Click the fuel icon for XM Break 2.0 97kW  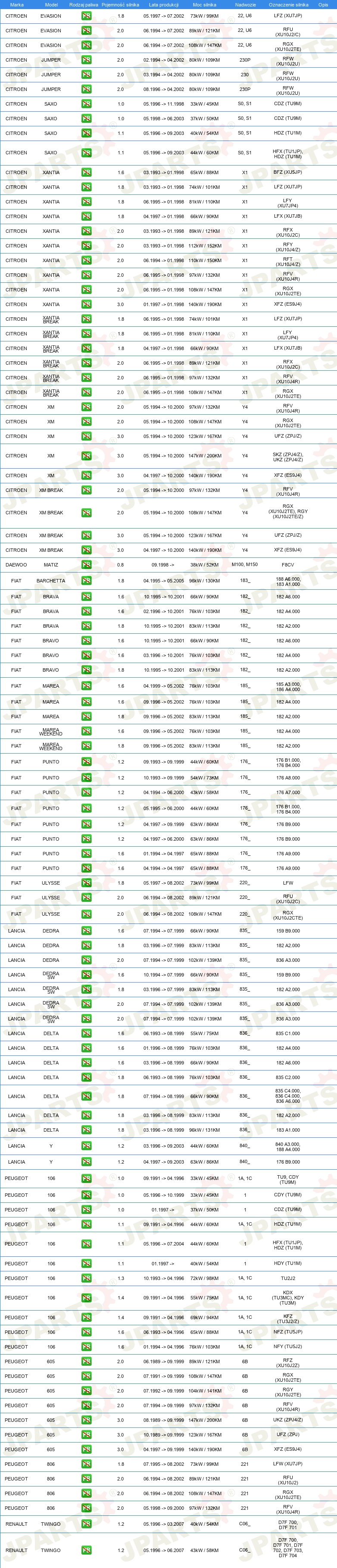pyautogui.click(x=86, y=491)
